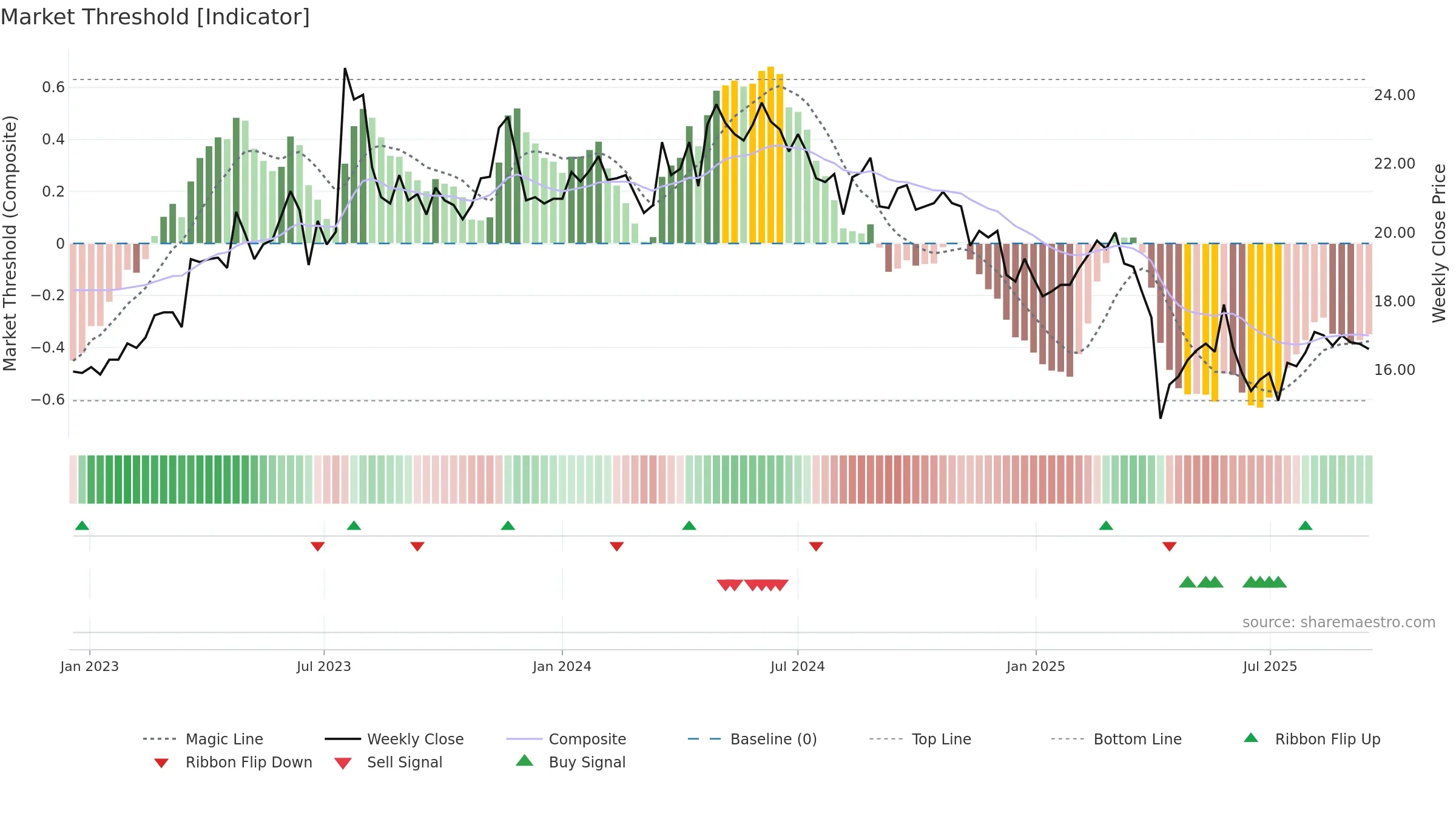Click the green flip-up triangle around Feb 2025
The width and height of the screenshot is (1456, 819).
(1106, 525)
